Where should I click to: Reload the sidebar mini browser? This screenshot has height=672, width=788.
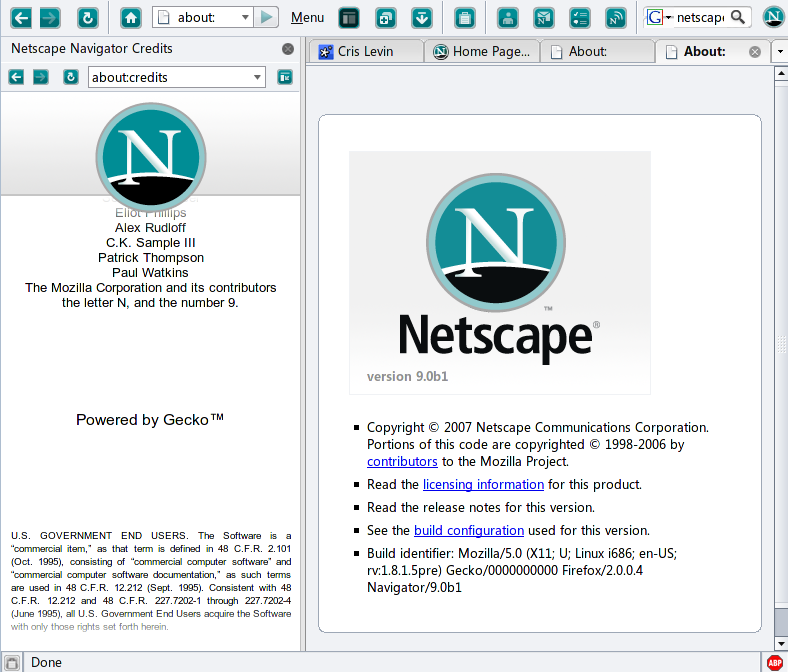point(71,77)
